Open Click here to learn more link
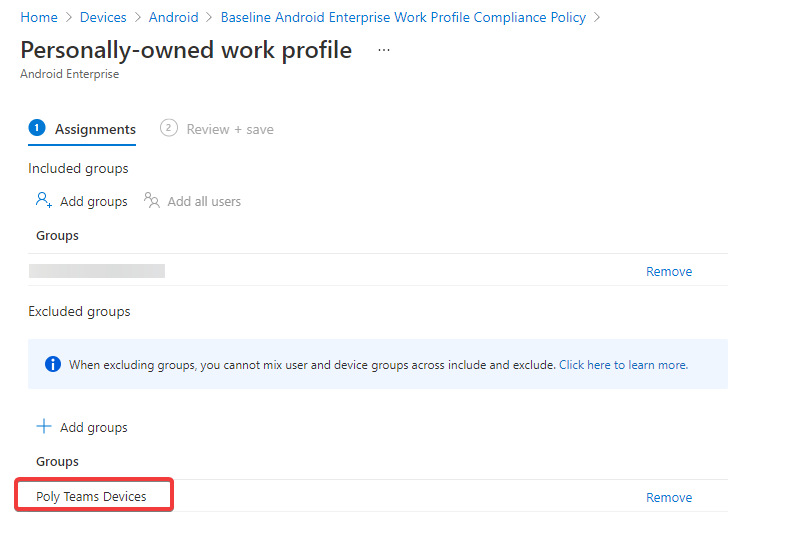 (x=623, y=365)
